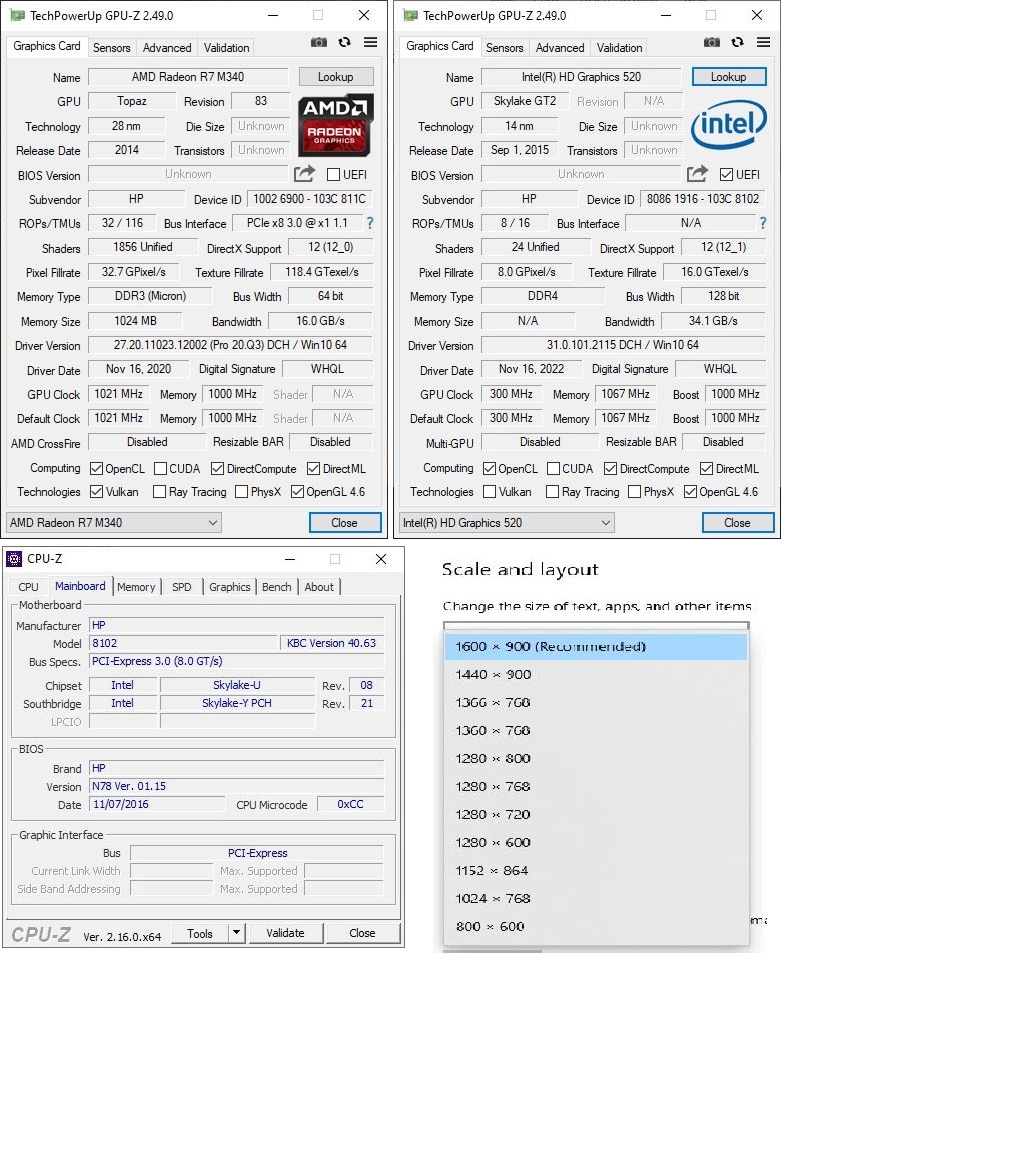Viewport: 1016px width, 1176px height.
Task: Click the BIOS share/export icon for Radeon R7 M340
Action: pyautogui.click(x=305, y=174)
